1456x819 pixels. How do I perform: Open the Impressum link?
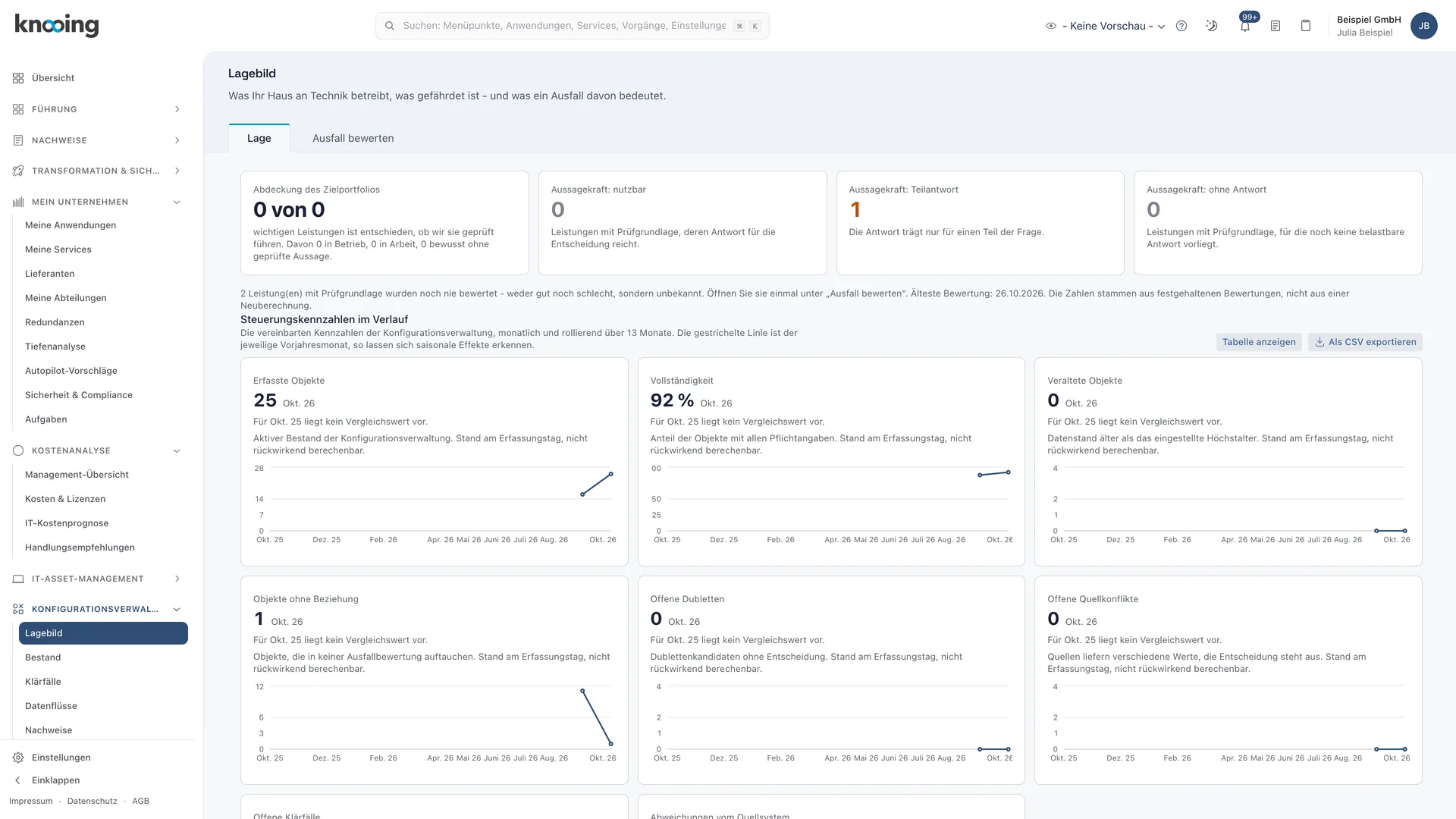click(31, 801)
